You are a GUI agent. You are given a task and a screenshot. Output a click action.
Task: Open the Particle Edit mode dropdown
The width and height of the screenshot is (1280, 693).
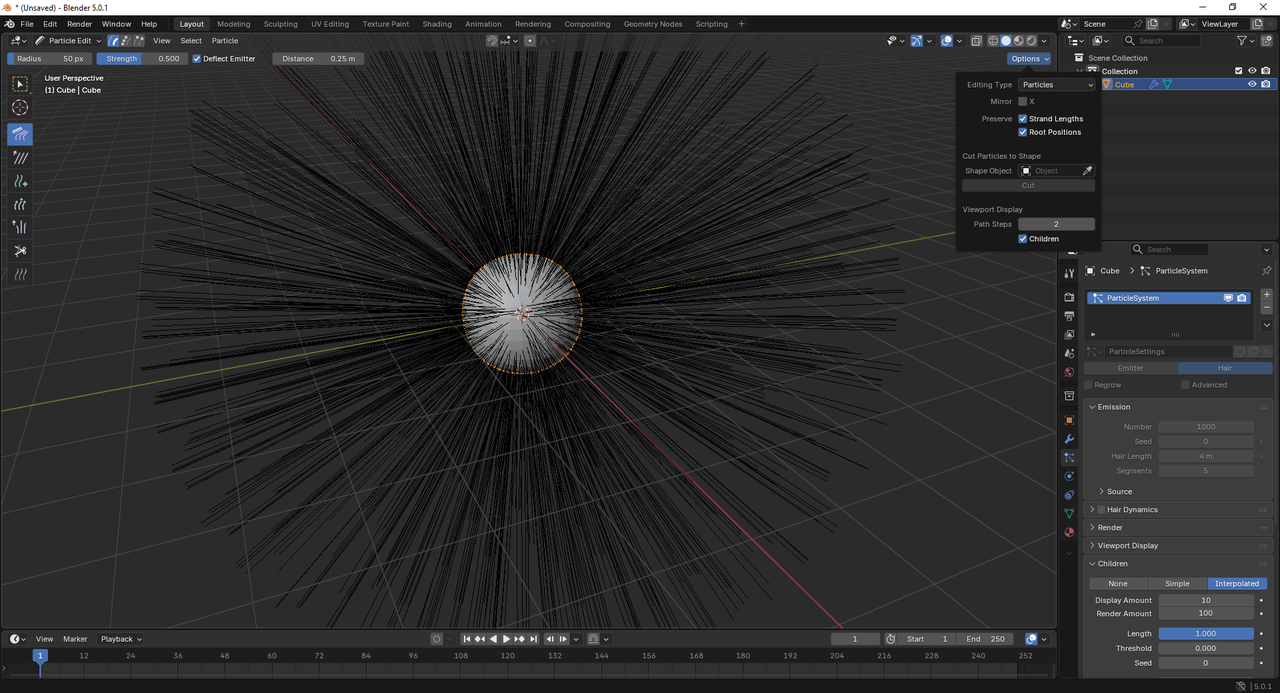69,41
